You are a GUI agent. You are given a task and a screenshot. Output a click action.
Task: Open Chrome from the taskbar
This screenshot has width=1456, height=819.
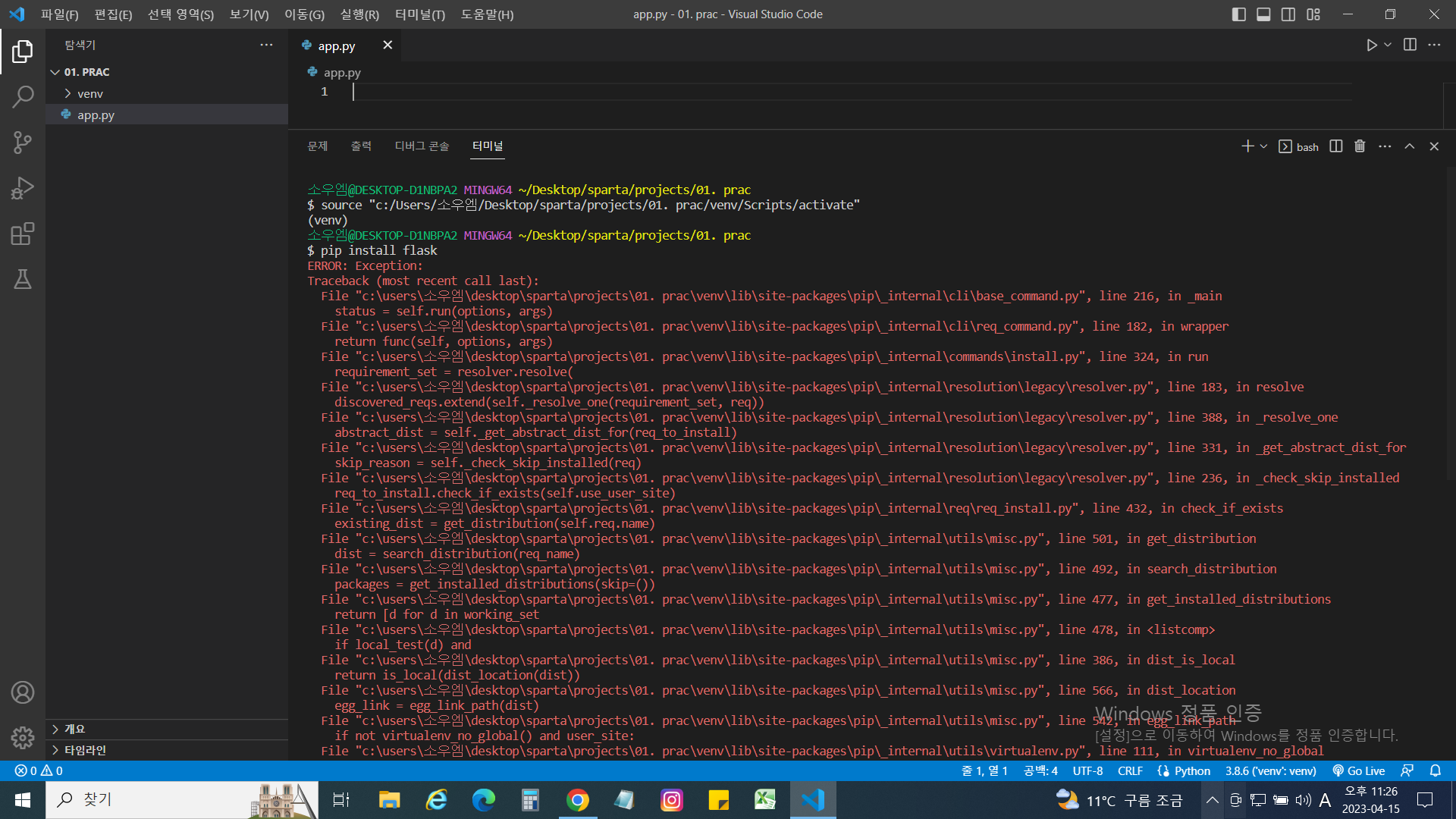click(x=577, y=800)
